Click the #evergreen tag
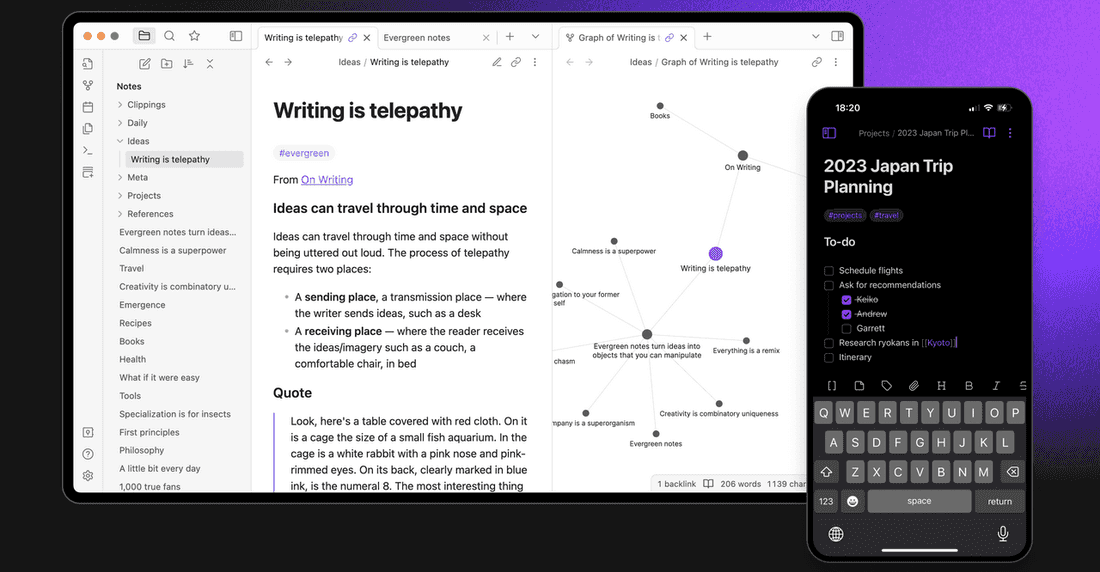 (x=303, y=153)
